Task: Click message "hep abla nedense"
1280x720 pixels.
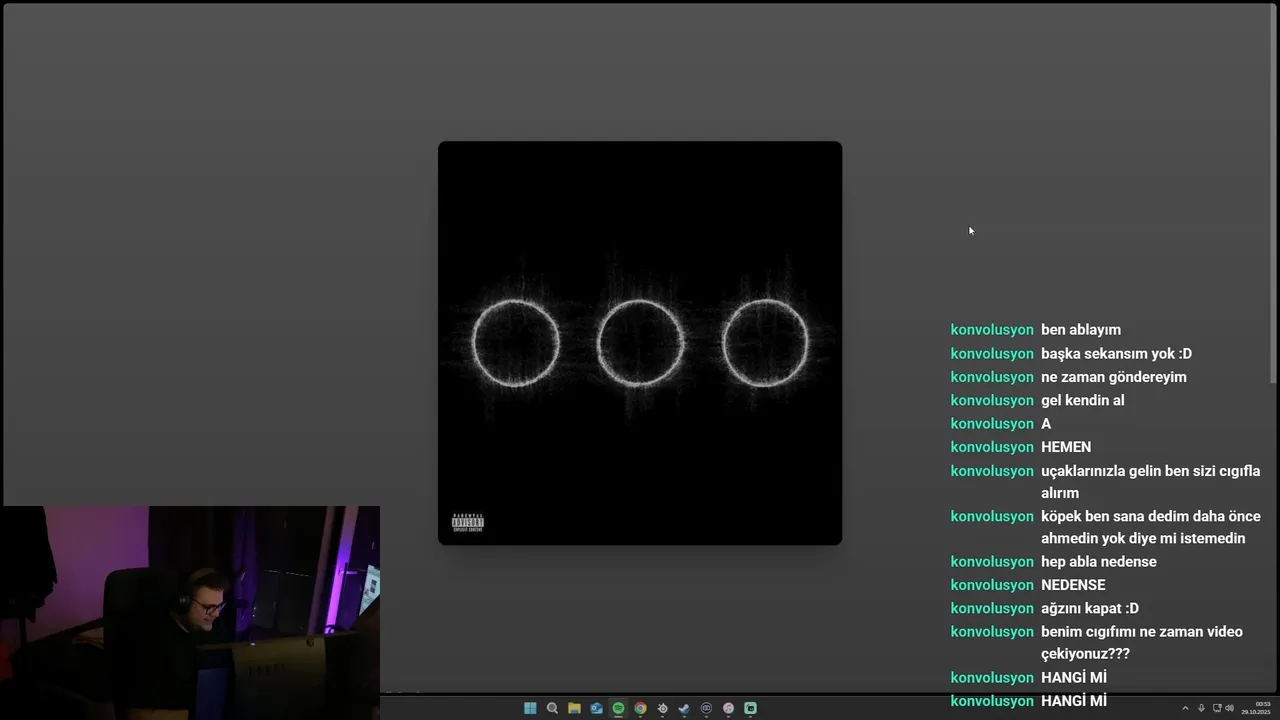Action: coord(1099,562)
